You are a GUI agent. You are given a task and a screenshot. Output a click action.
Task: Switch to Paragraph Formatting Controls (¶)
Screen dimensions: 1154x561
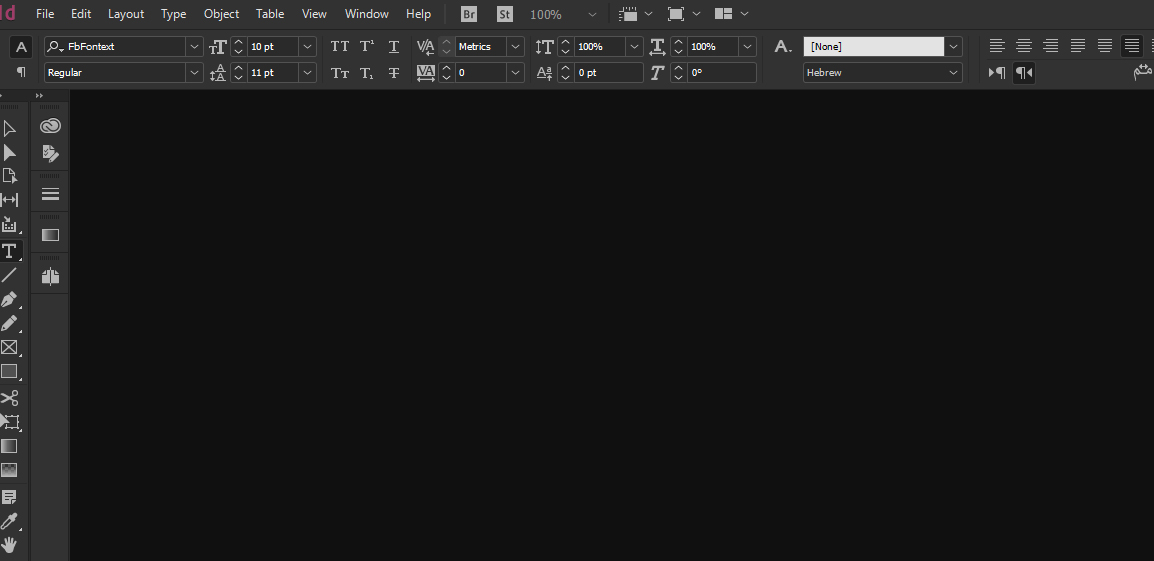tap(21, 72)
